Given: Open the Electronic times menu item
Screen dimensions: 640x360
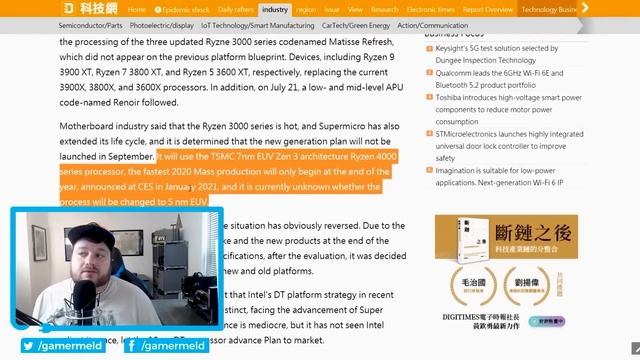Looking at the screenshot, I should 431,9.
